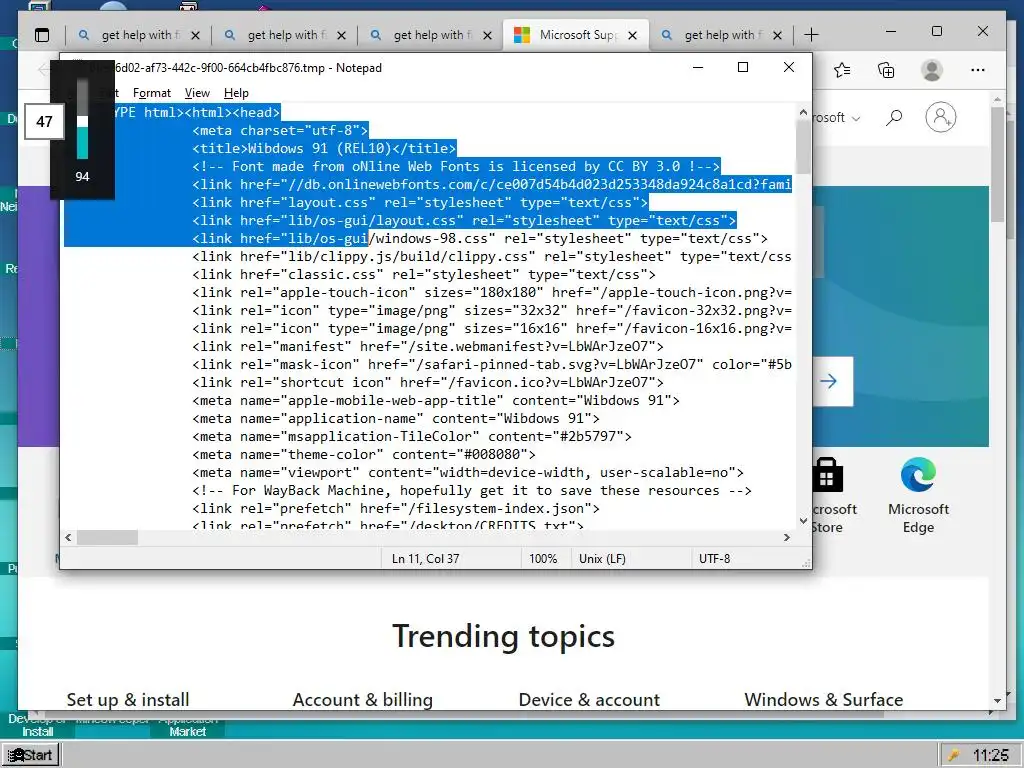
Task: Open the Microsoft Edge product icon
Action: pyautogui.click(x=918, y=475)
